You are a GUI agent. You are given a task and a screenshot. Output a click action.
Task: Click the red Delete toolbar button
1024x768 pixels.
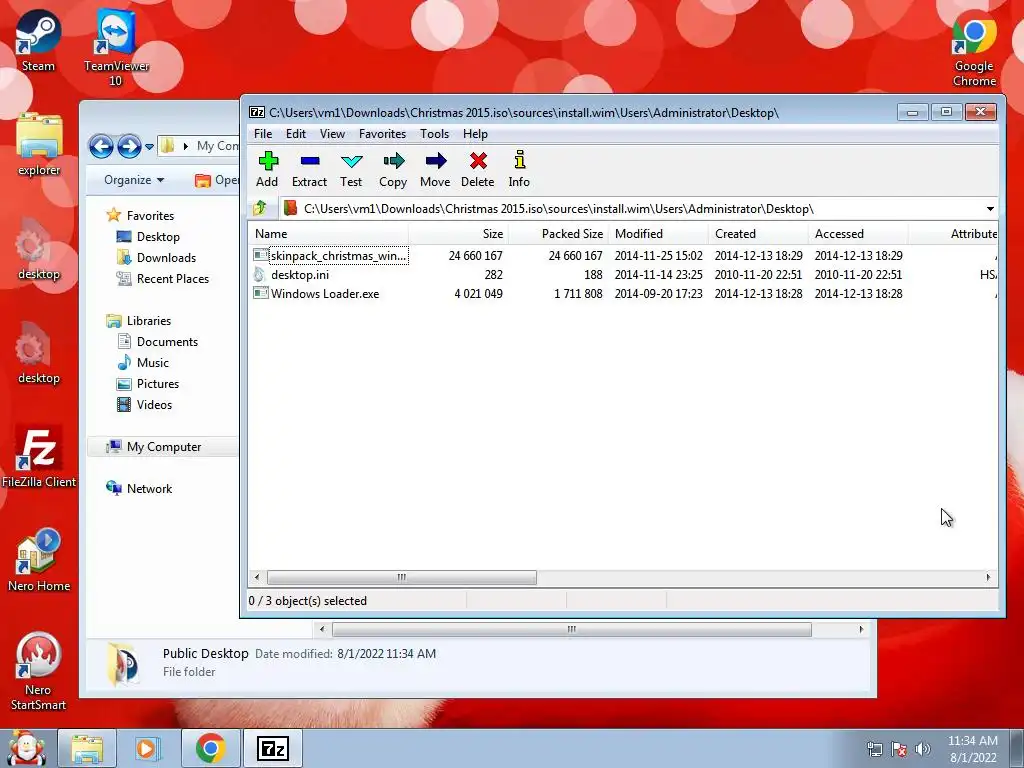coord(478,169)
